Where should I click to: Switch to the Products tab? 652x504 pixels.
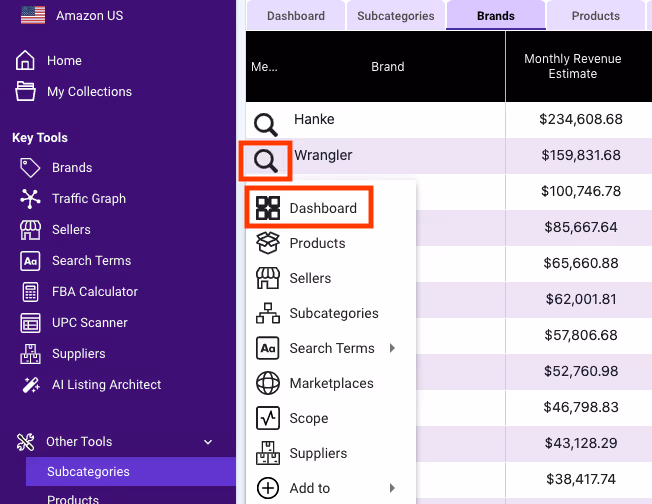[595, 15]
